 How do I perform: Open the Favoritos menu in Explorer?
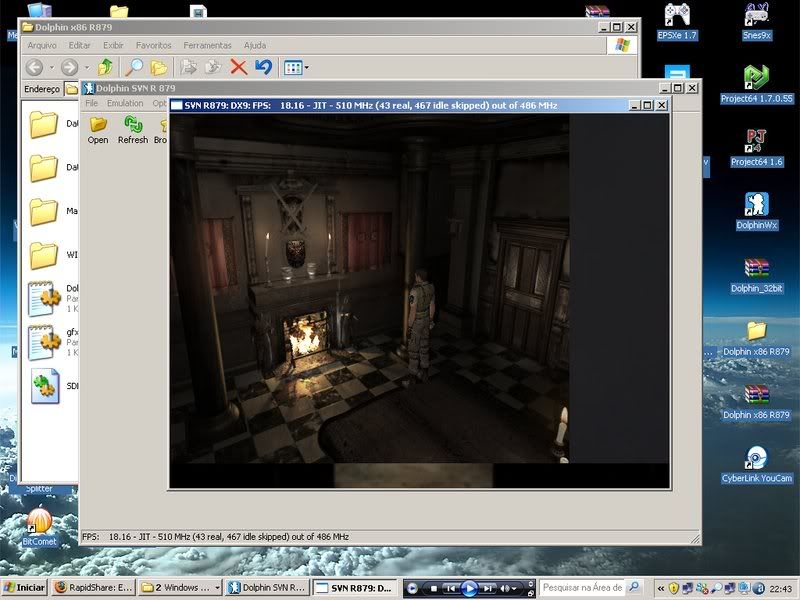pos(154,45)
